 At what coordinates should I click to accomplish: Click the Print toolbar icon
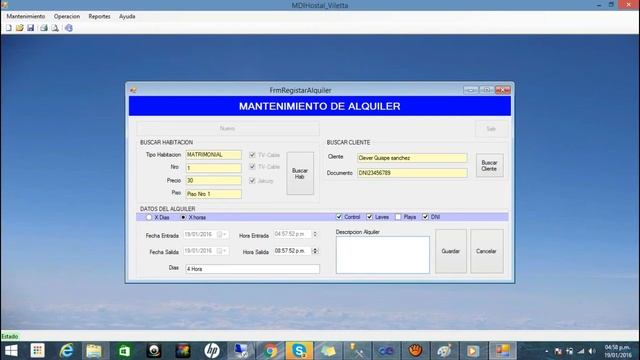pyautogui.click(x=44, y=28)
